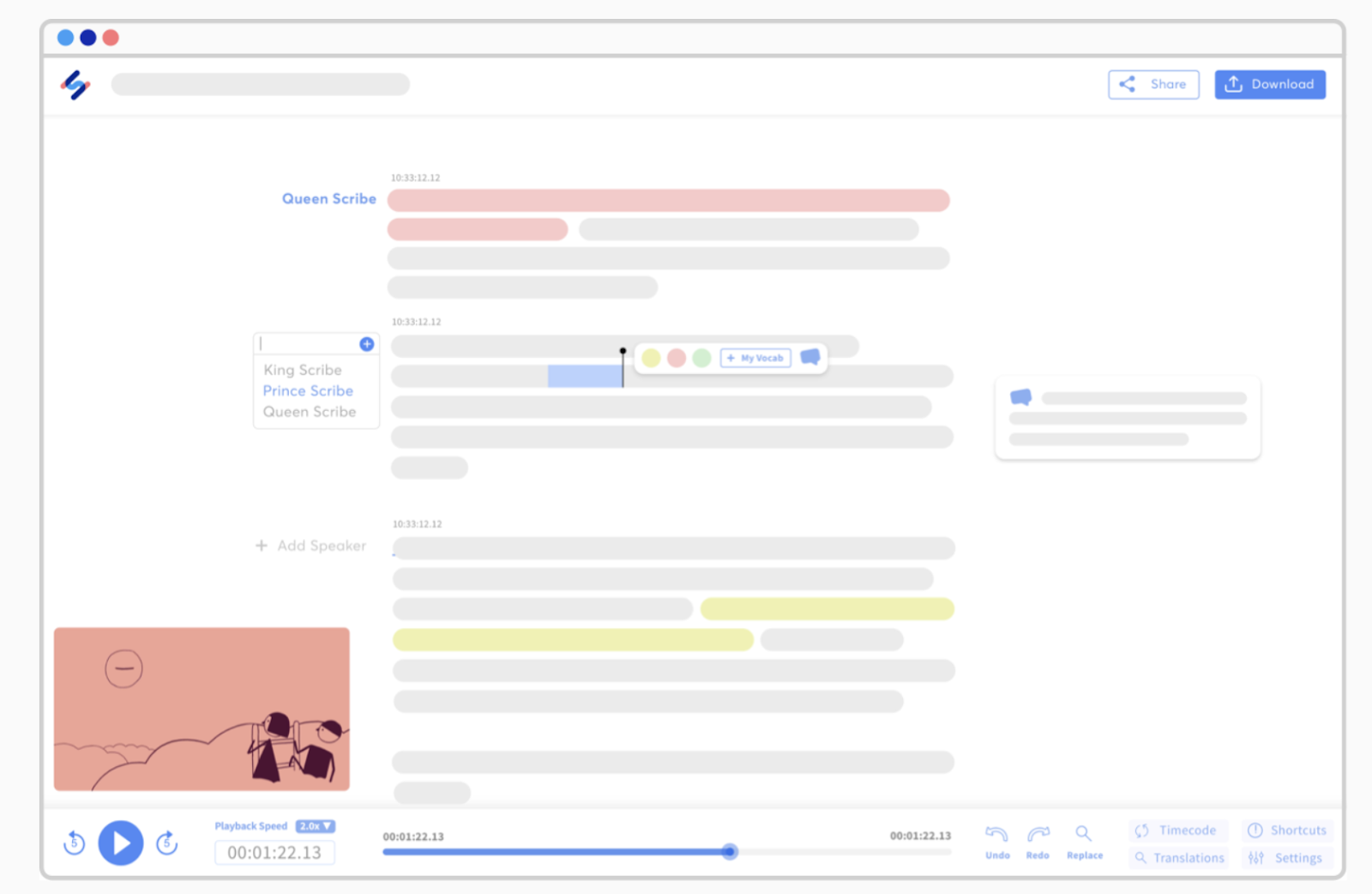
Task: Play the audio
Action: 120,843
